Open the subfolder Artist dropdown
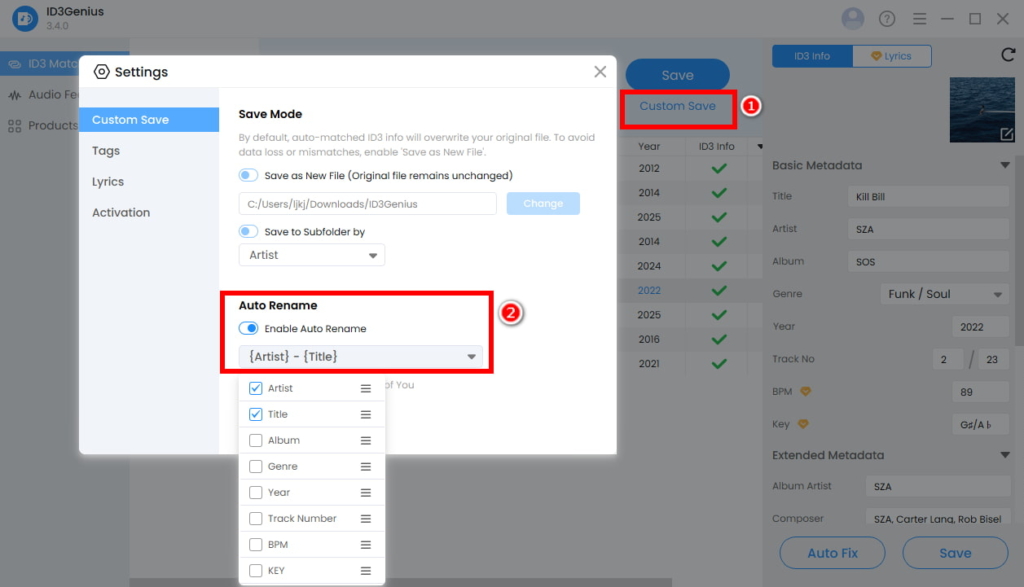 click(311, 255)
